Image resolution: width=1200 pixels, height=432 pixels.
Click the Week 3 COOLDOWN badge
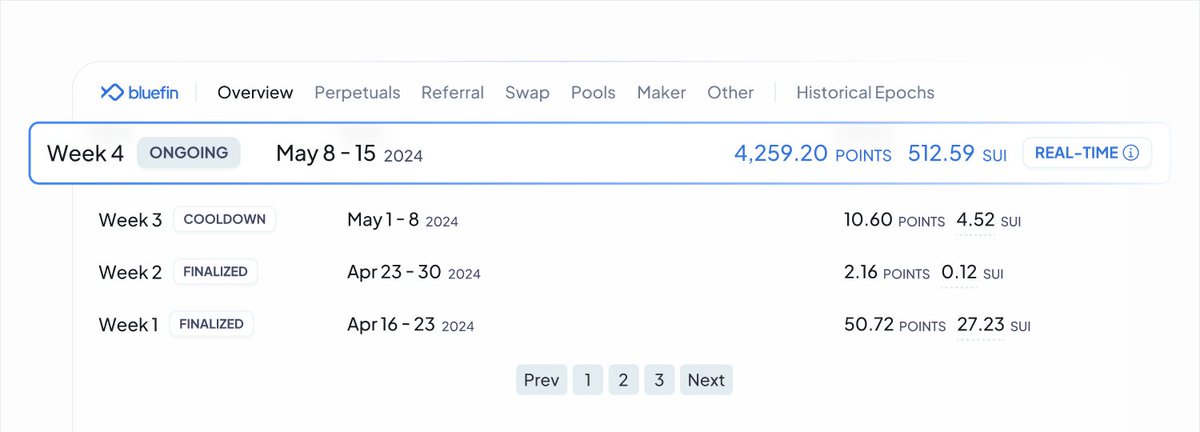pos(224,219)
